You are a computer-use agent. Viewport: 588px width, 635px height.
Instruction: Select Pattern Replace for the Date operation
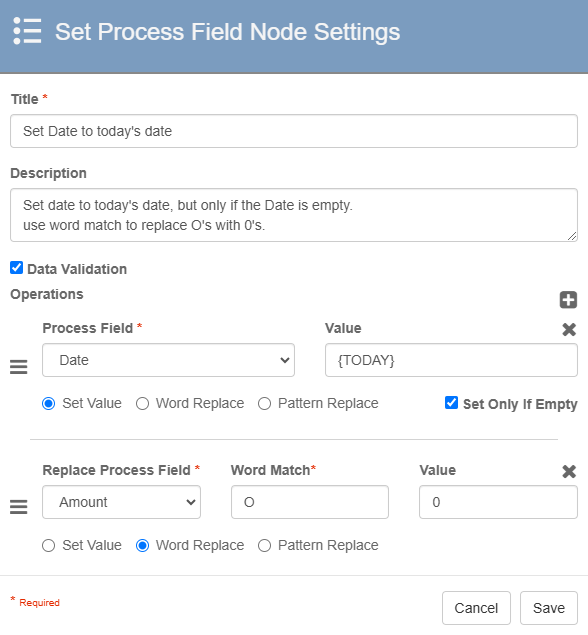264,404
